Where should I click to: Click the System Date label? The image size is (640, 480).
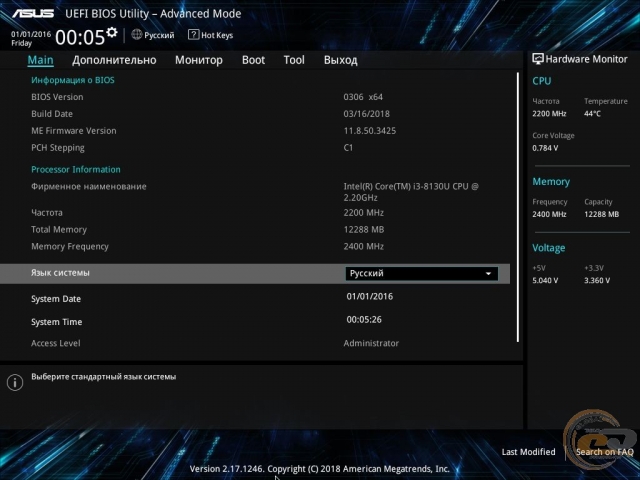click(56, 299)
